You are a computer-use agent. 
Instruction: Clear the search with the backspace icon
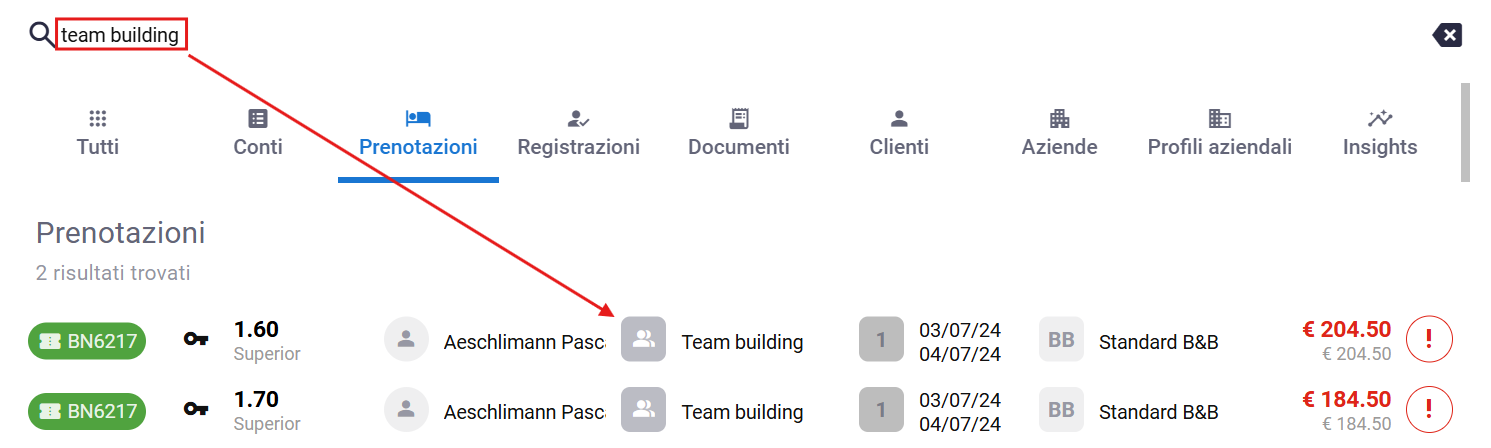click(x=1447, y=36)
